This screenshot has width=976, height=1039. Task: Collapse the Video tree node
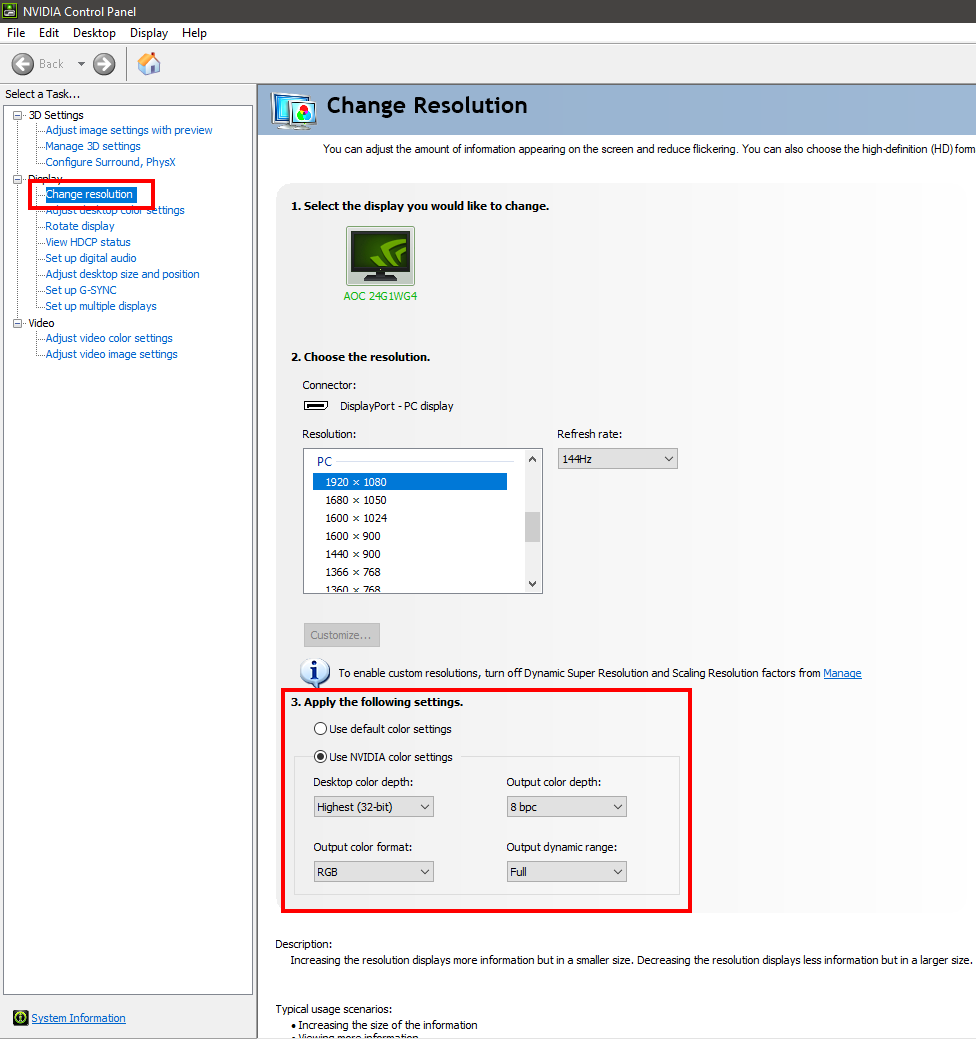click(18, 323)
